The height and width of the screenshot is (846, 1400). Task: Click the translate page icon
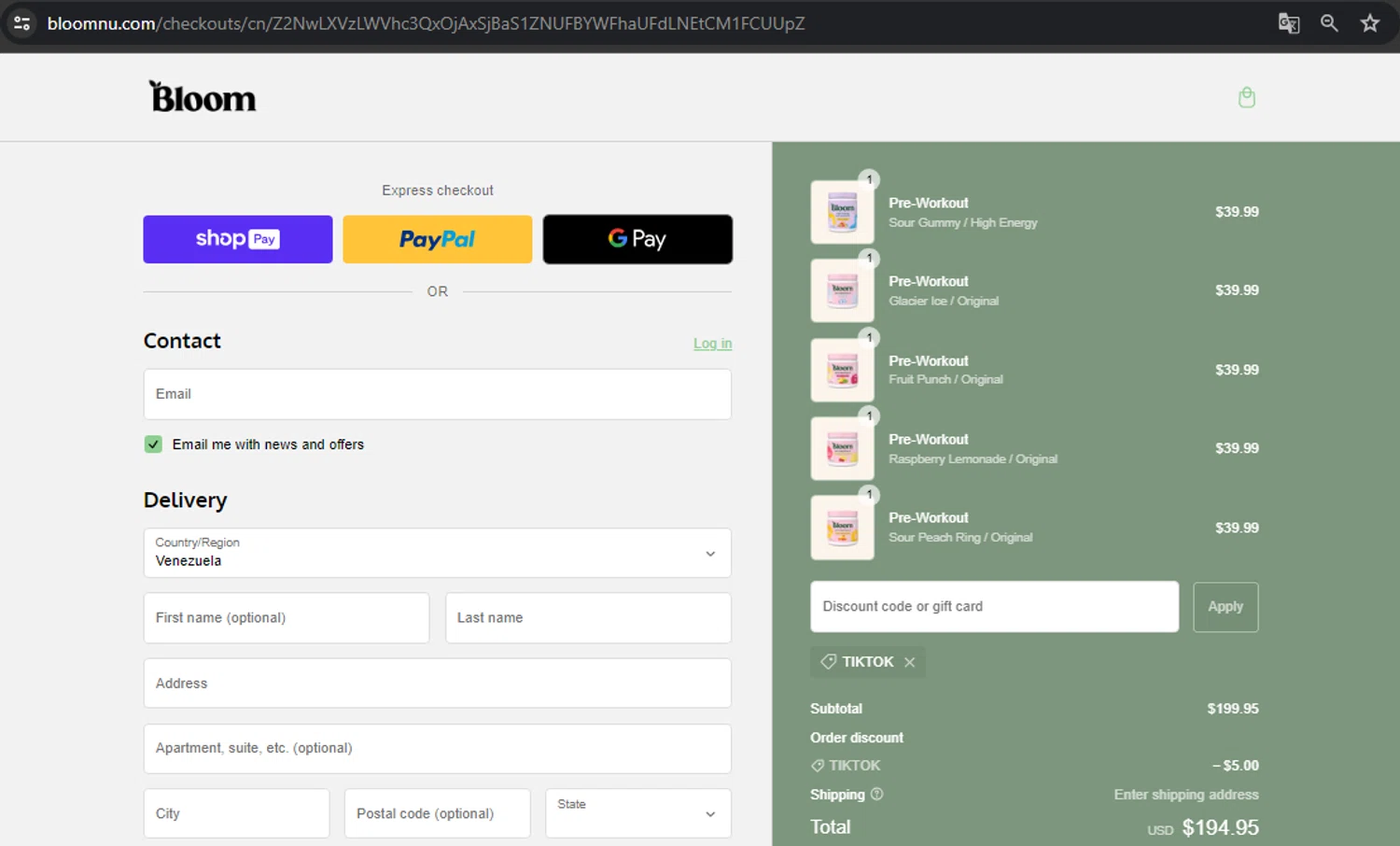(1289, 23)
